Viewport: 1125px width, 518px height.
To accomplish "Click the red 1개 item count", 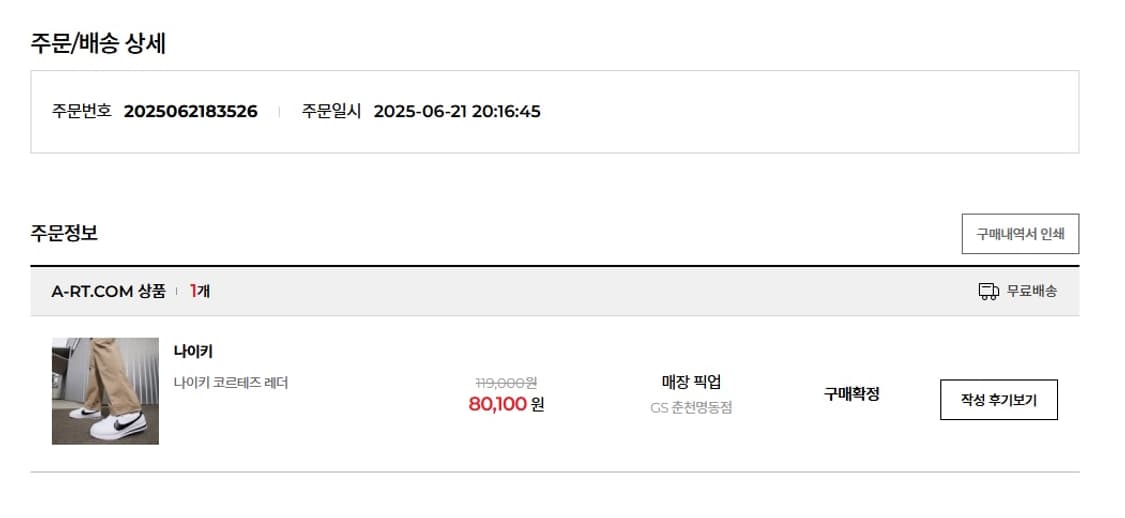I will click(x=199, y=291).
